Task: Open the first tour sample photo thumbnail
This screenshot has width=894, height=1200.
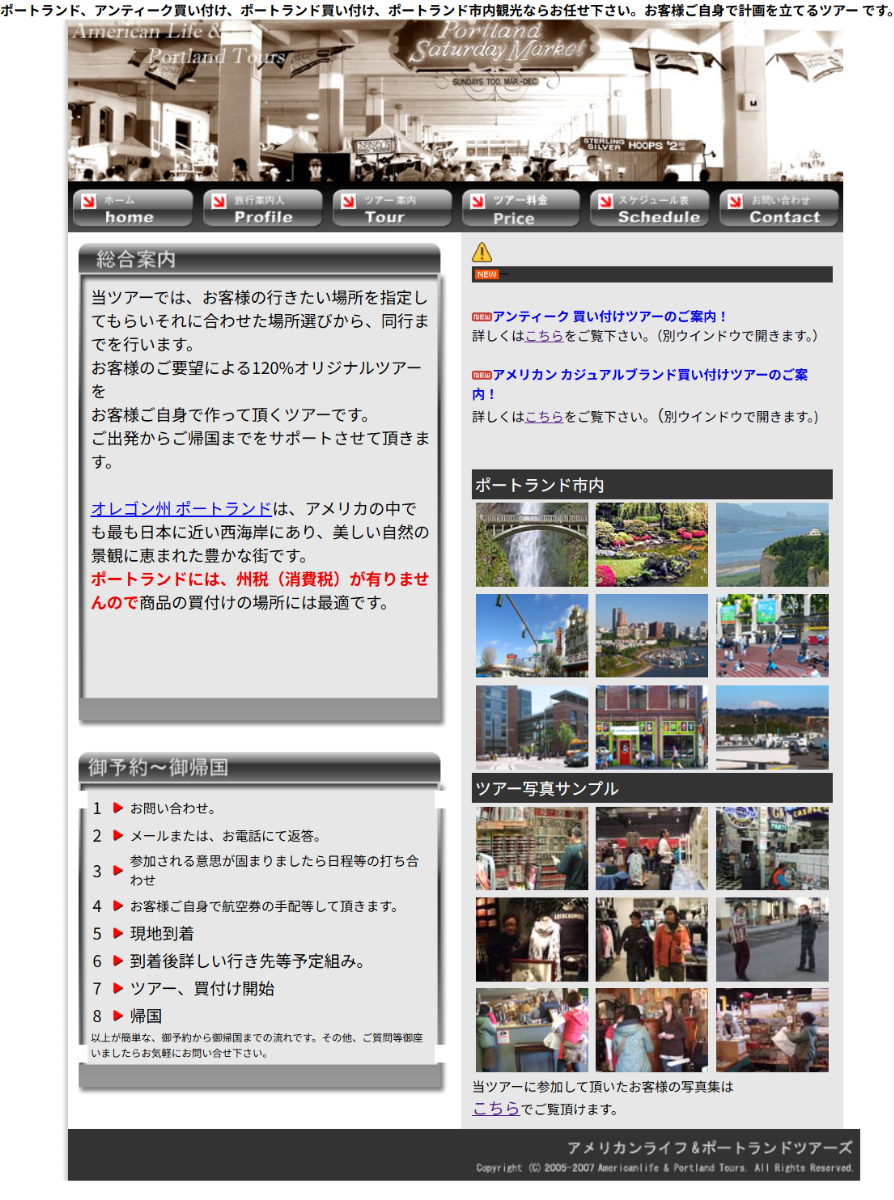Action: point(532,849)
